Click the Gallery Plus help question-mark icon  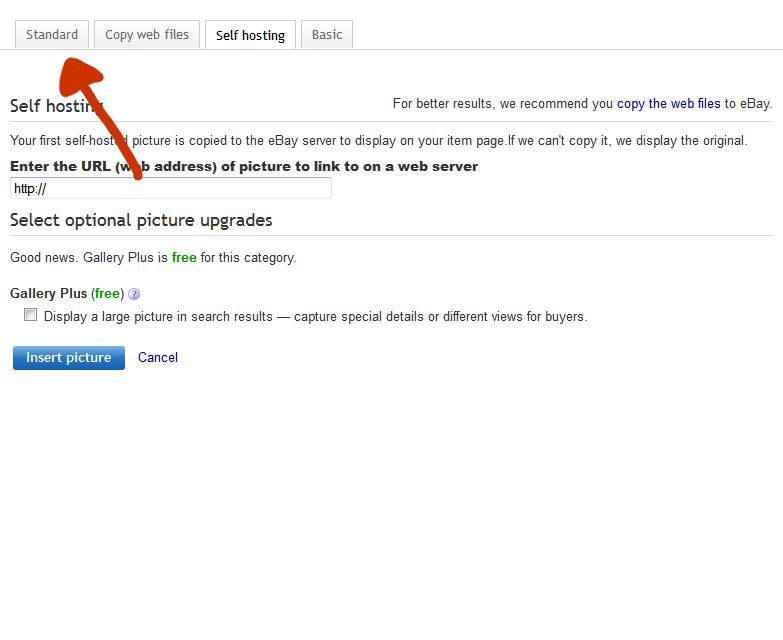coord(134,294)
